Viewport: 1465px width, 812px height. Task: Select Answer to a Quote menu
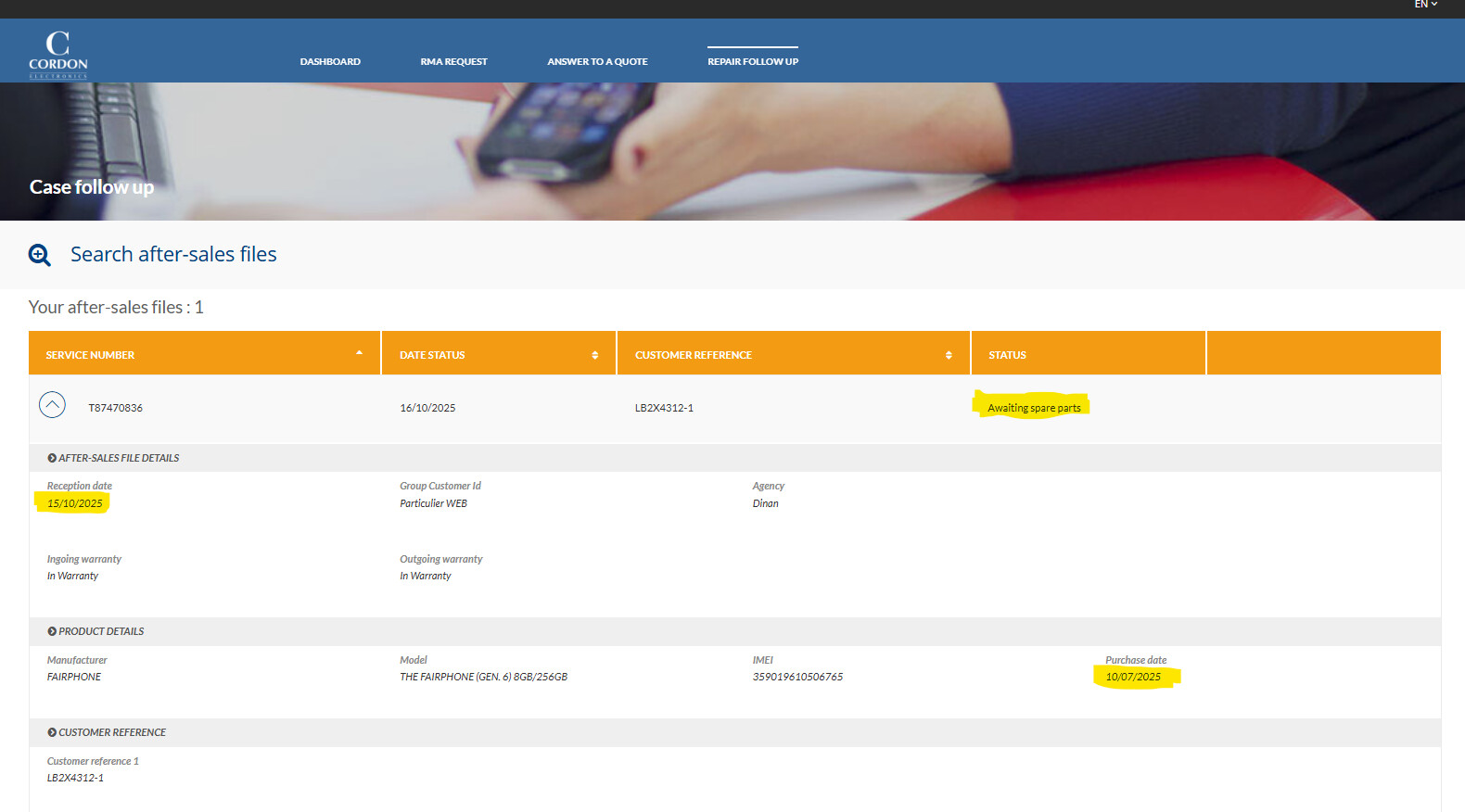[x=597, y=62]
